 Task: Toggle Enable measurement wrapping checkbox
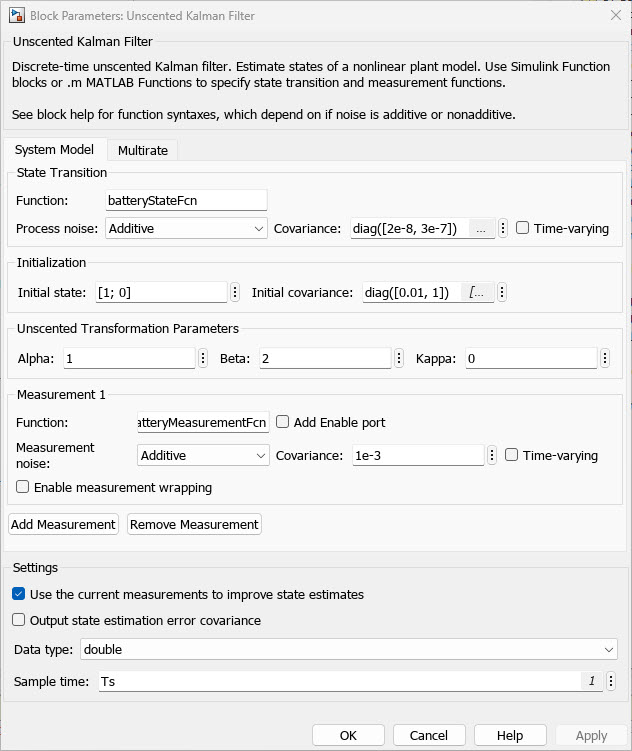(x=23, y=488)
